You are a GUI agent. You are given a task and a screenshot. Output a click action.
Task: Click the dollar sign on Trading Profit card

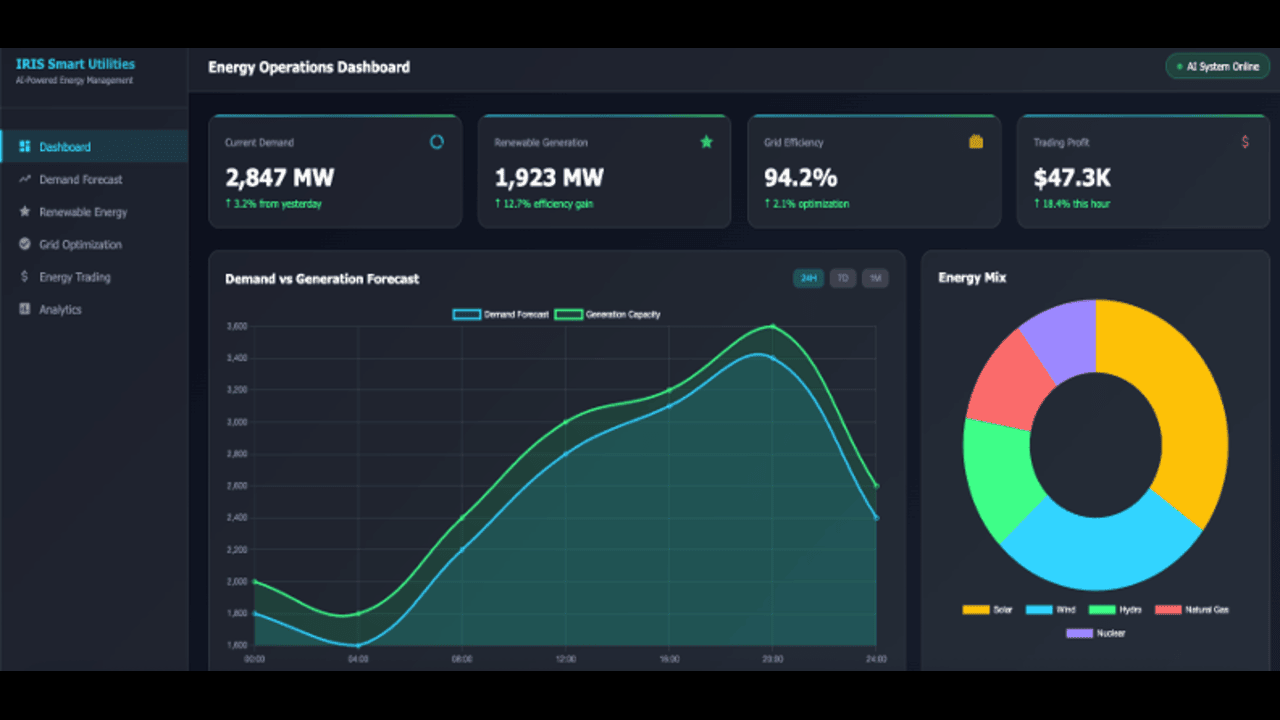(x=1245, y=142)
